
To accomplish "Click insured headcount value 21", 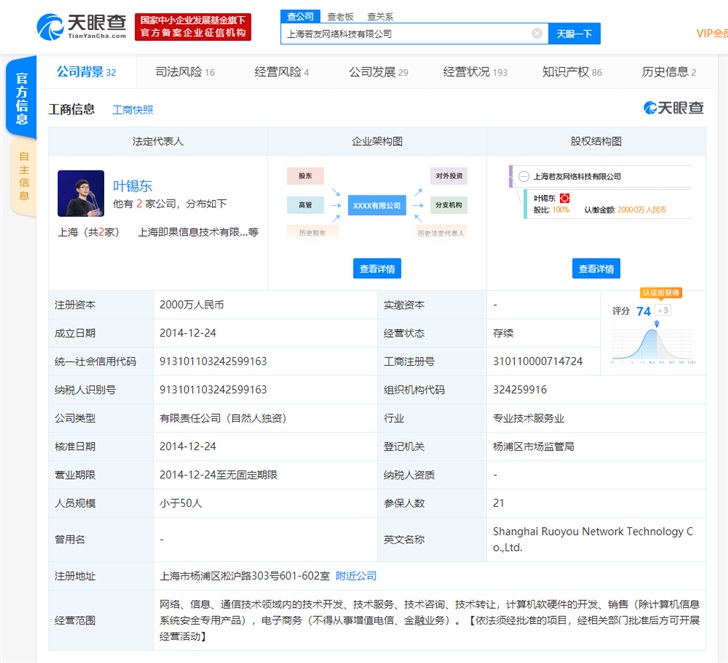I will pos(499,503).
